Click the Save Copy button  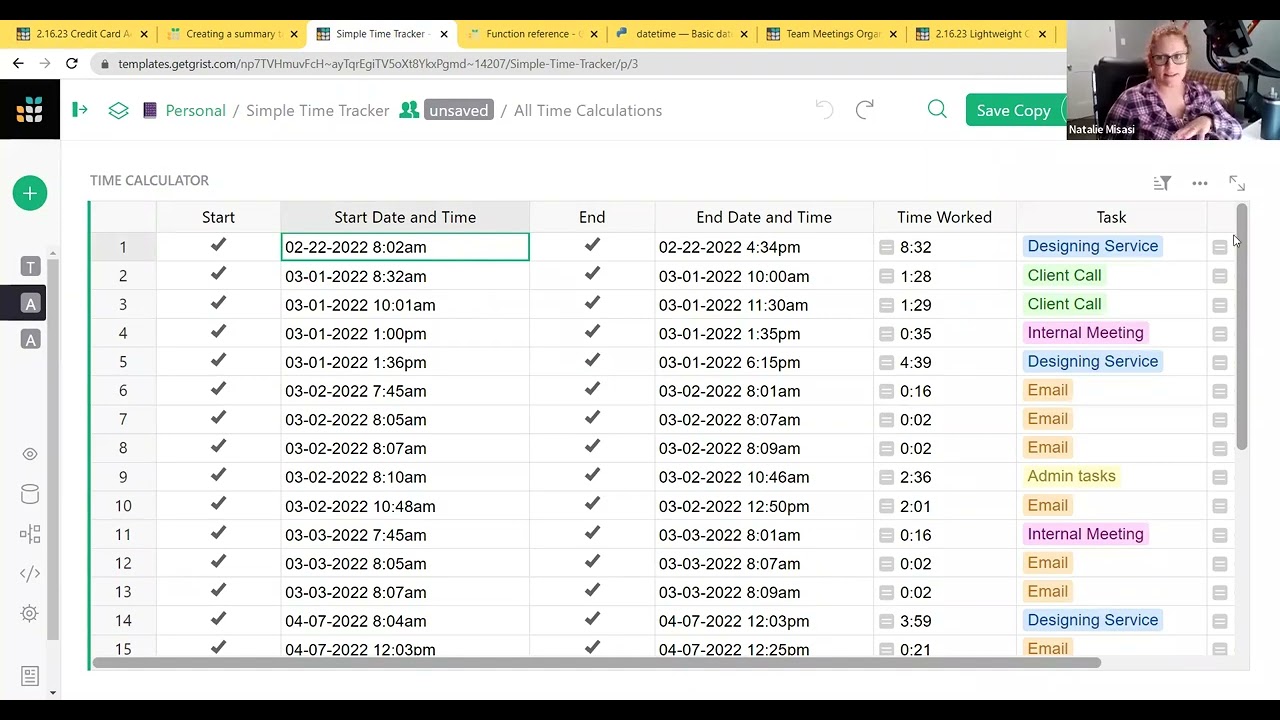coord(1016,110)
